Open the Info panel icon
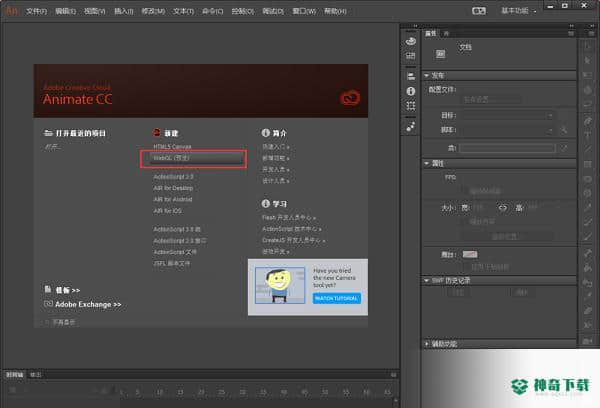The image size is (600, 408). (411, 91)
